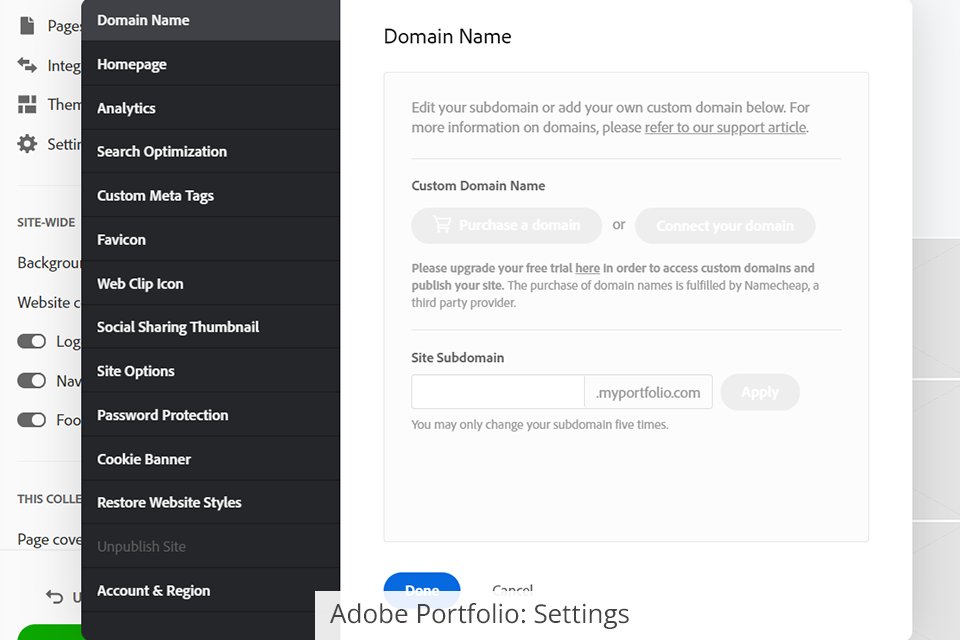Open the 'refer to our support article' link

(x=726, y=127)
